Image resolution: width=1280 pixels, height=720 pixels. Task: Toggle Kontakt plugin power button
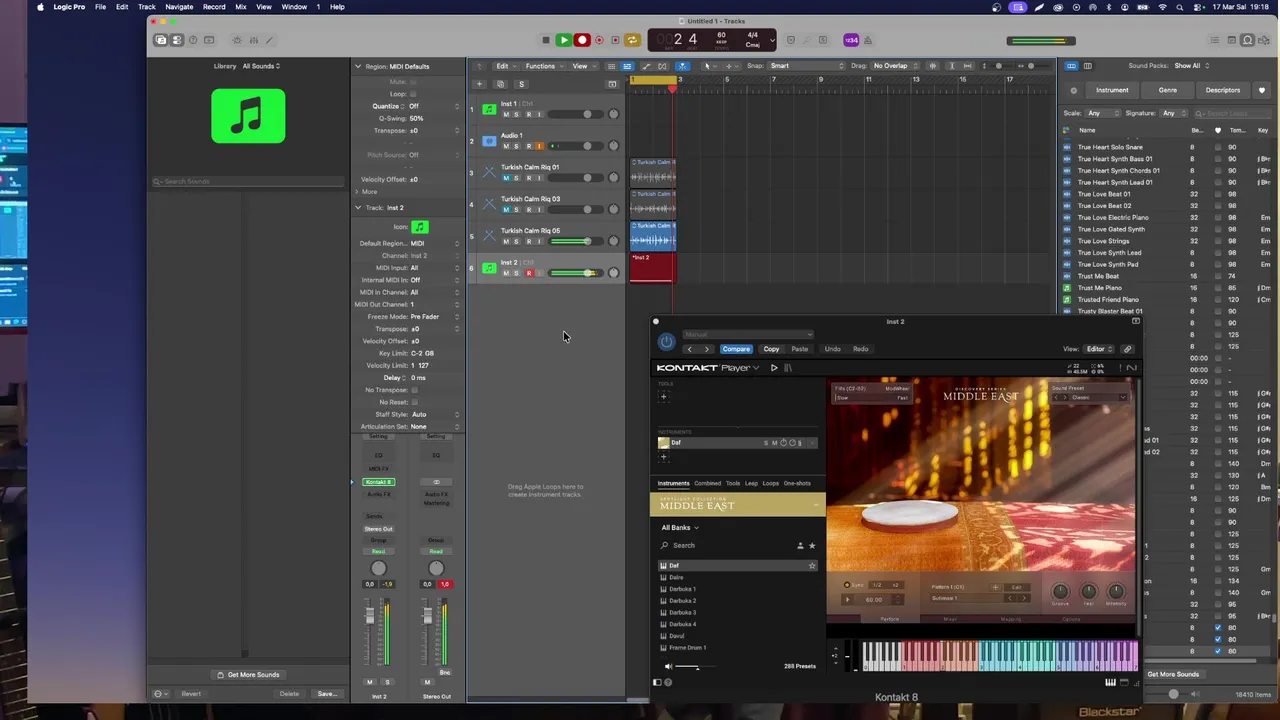pos(666,342)
